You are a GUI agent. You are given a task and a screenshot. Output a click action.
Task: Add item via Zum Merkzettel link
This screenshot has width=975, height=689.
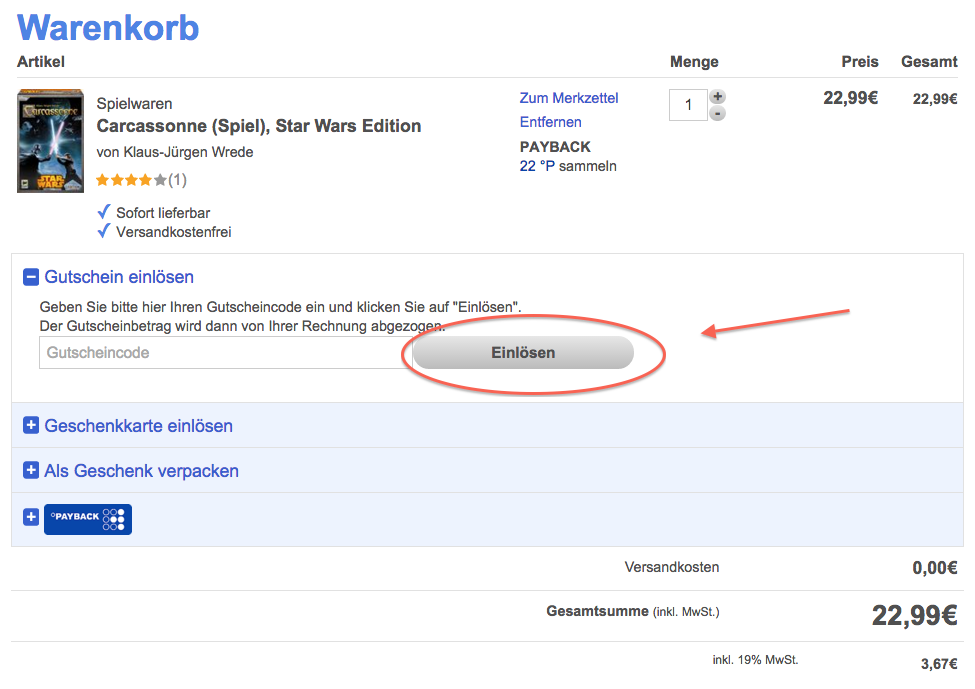point(569,98)
